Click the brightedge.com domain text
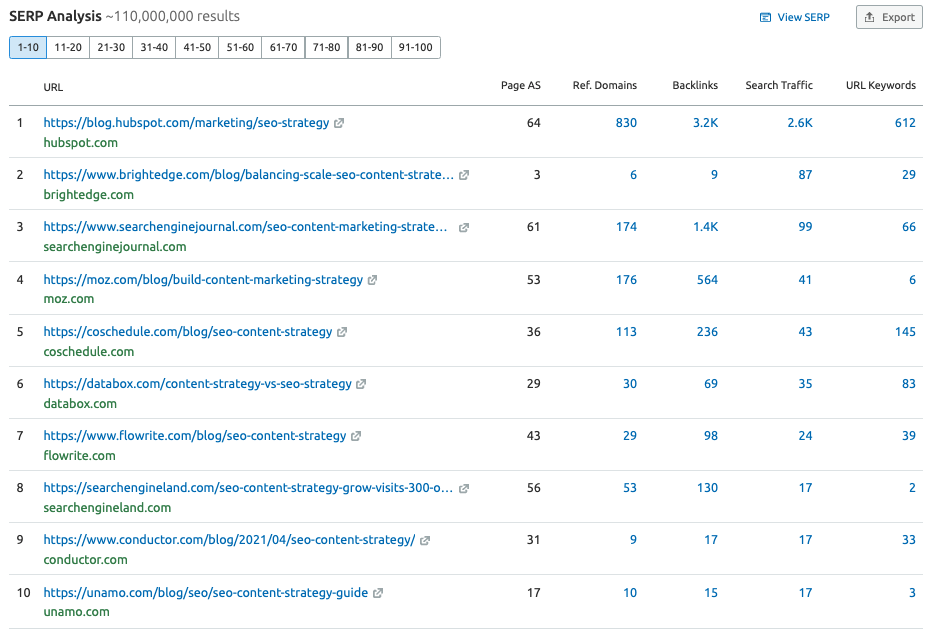Image resolution: width=939 pixels, height=638 pixels. click(x=89, y=195)
